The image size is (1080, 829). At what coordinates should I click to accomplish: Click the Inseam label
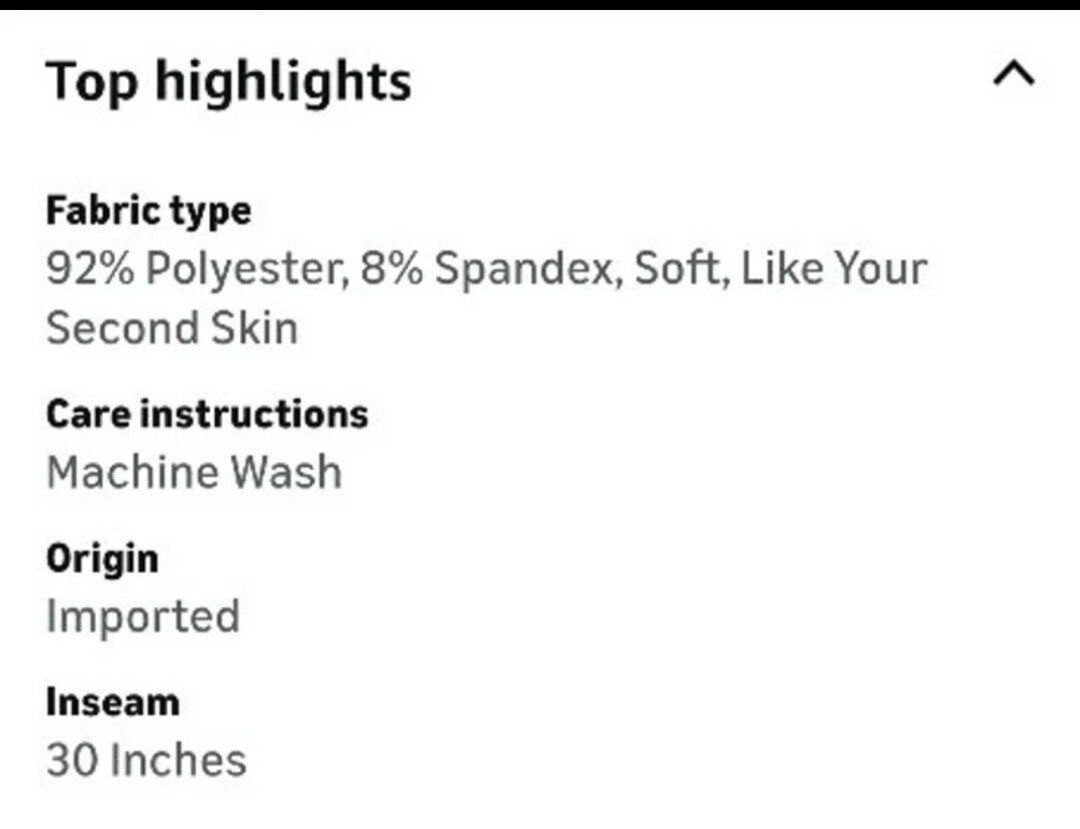112,702
